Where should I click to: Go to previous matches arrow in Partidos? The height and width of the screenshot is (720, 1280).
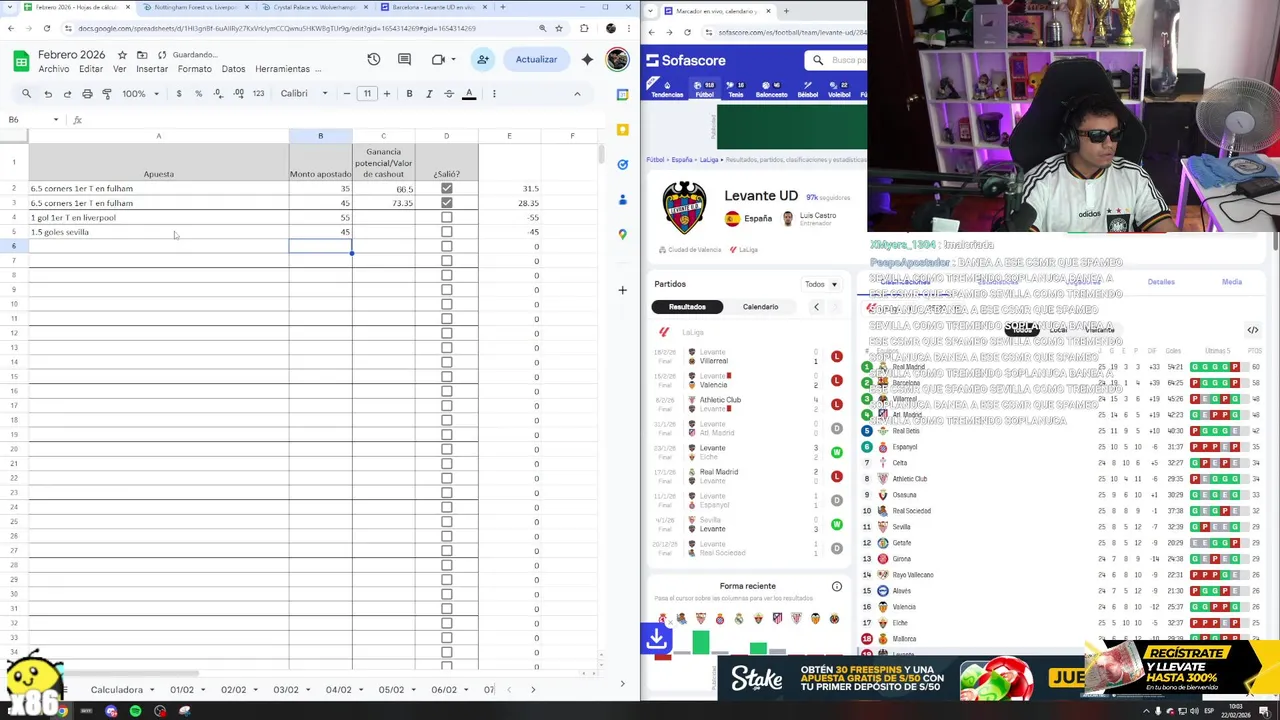click(x=816, y=307)
